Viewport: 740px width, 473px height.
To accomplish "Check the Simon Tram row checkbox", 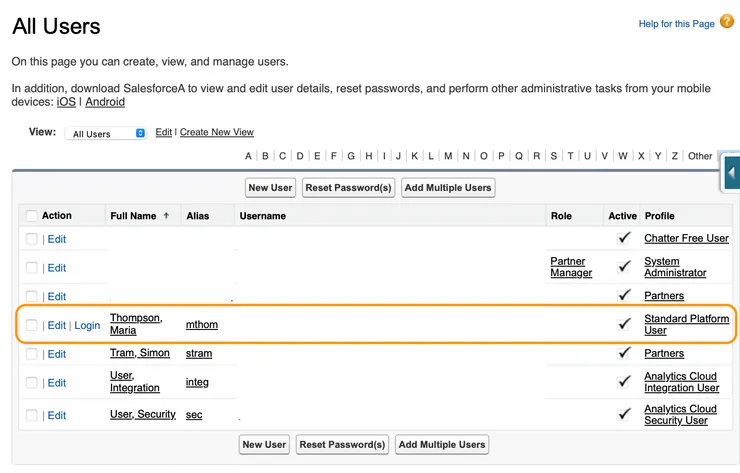I will (32, 354).
